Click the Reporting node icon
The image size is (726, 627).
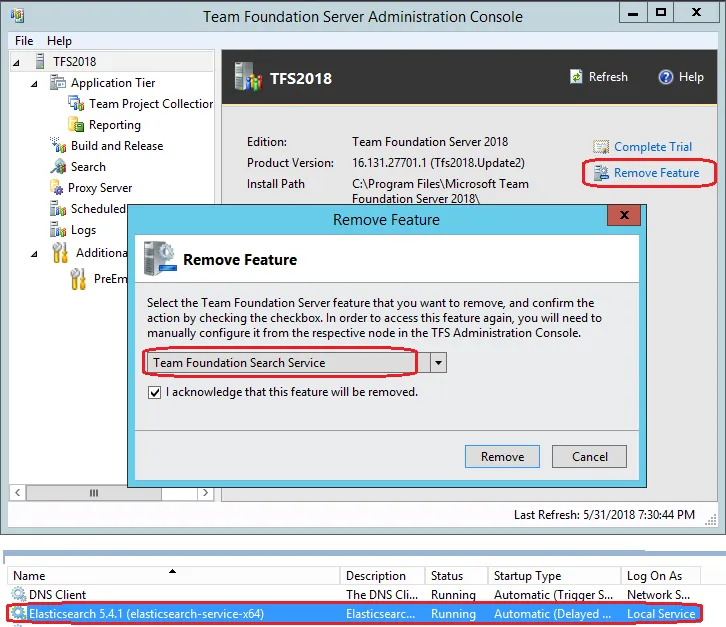click(76, 125)
